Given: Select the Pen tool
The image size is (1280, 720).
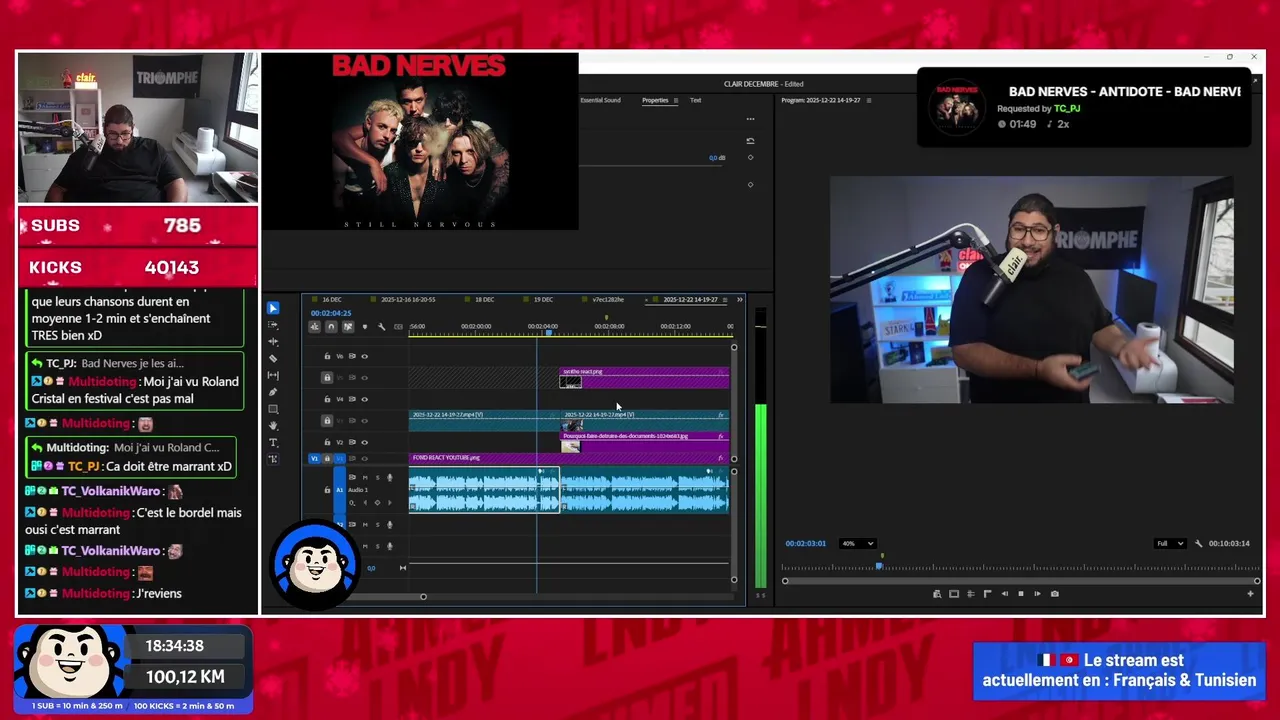Looking at the screenshot, I should point(273,392).
